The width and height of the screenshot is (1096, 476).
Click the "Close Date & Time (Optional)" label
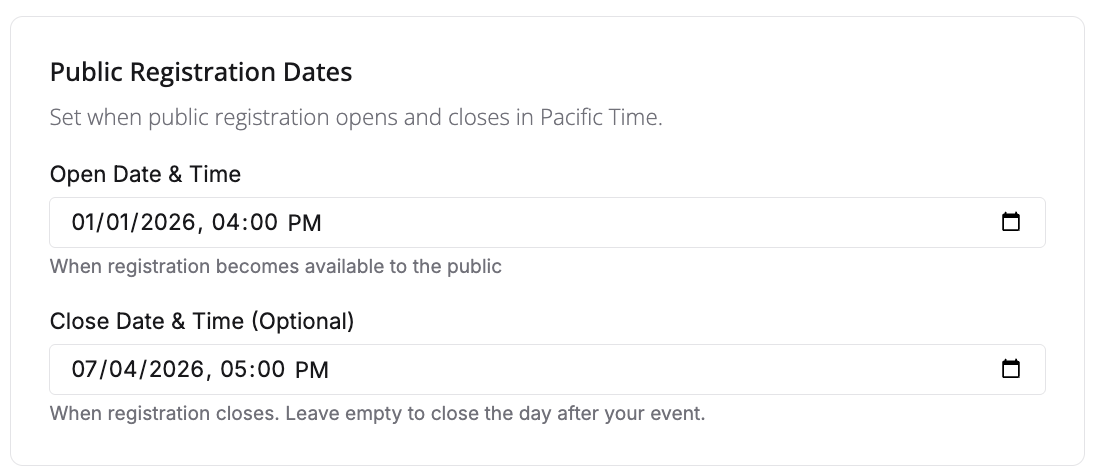[x=201, y=321]
